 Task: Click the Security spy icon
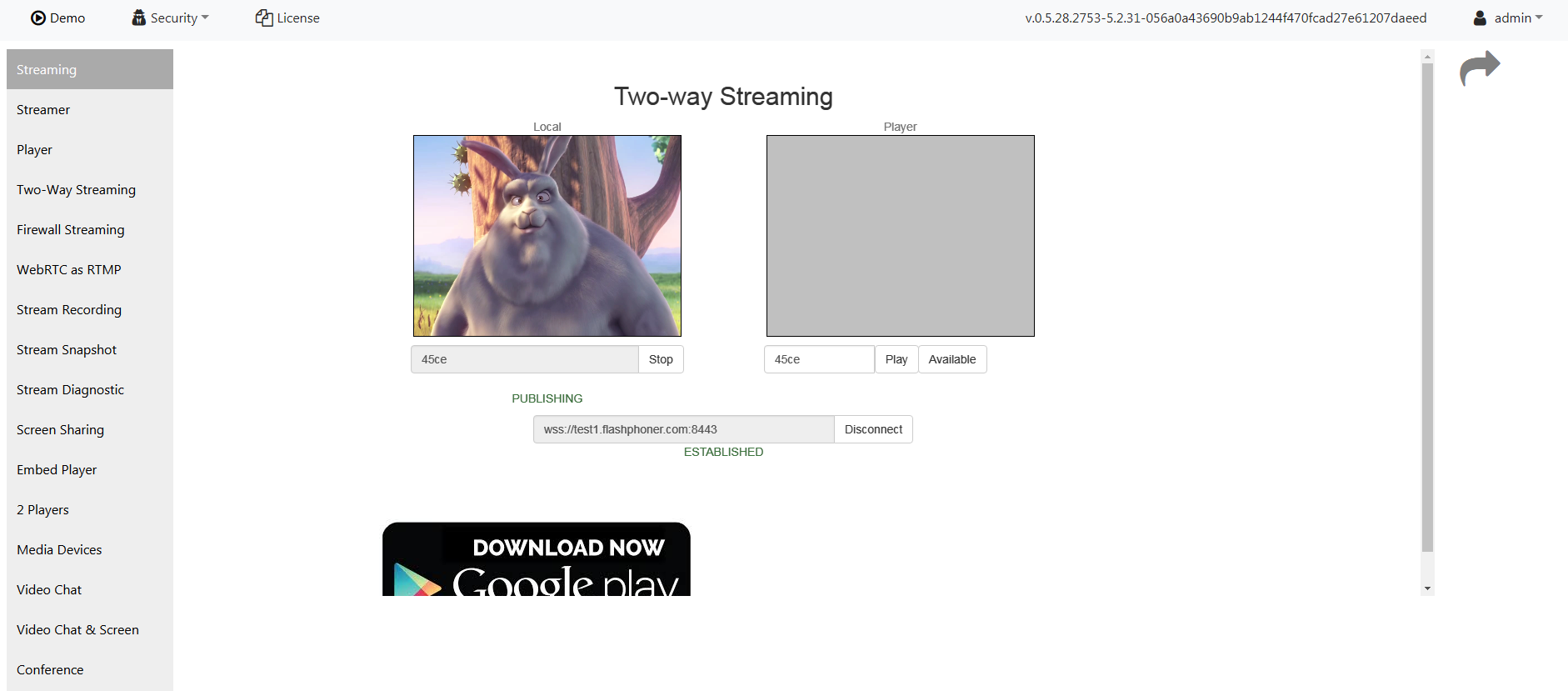(138, 18)
